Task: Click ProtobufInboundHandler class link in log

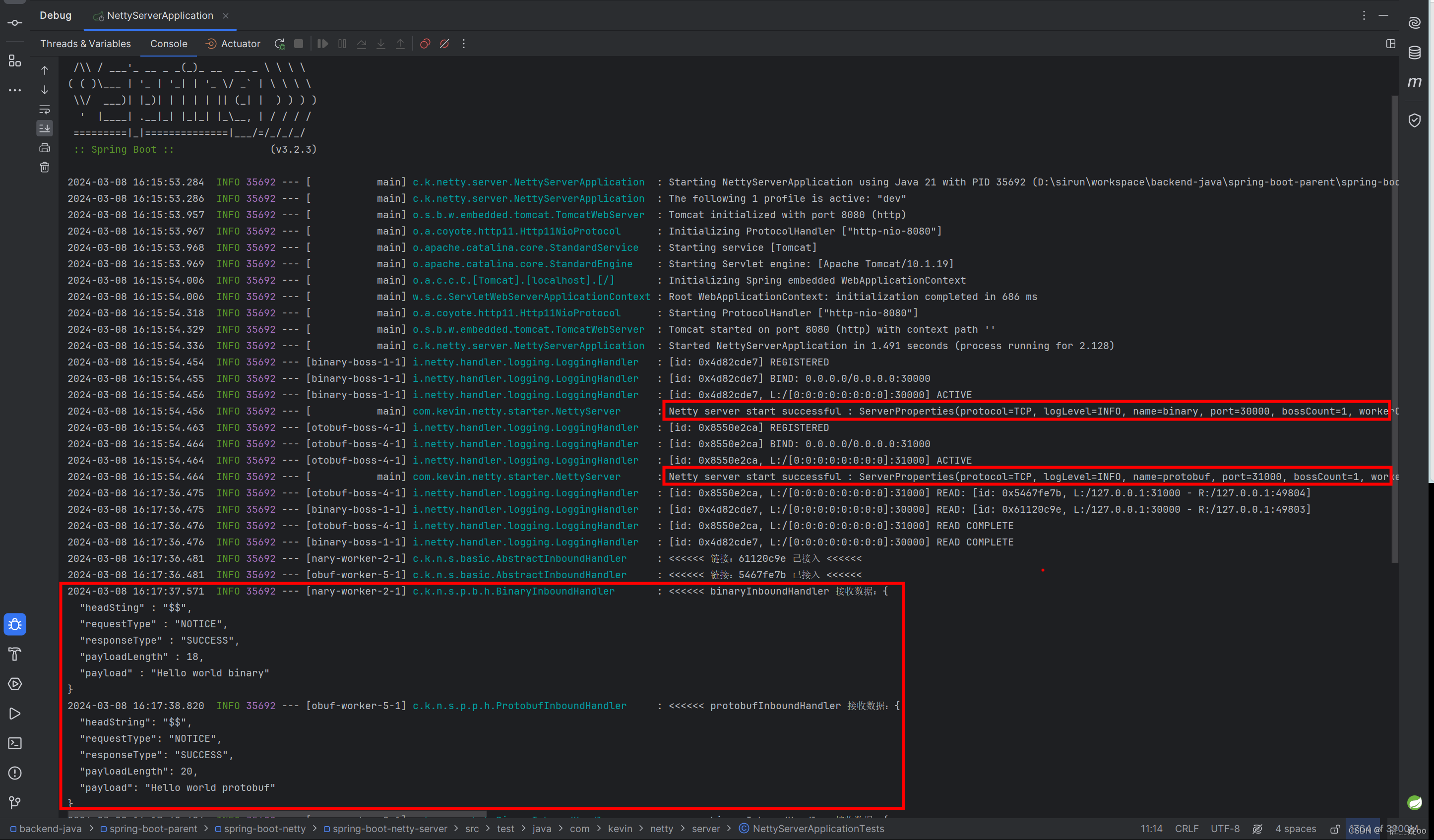Action: 519,706
